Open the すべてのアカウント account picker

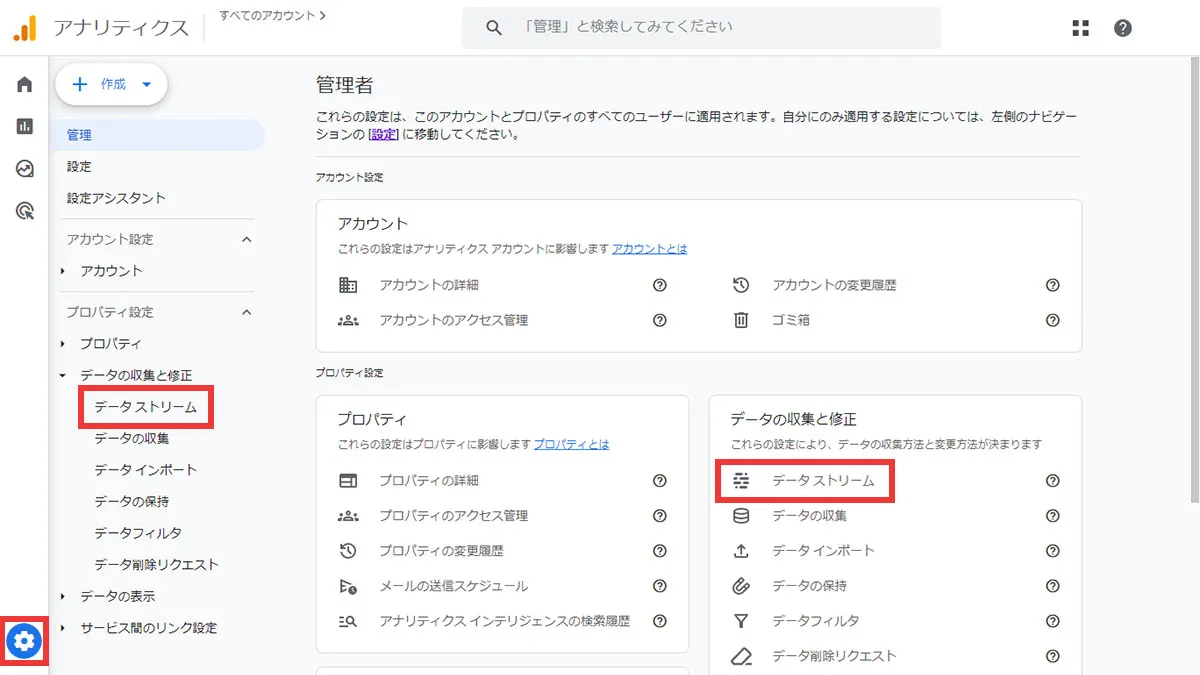pos(266,15)
